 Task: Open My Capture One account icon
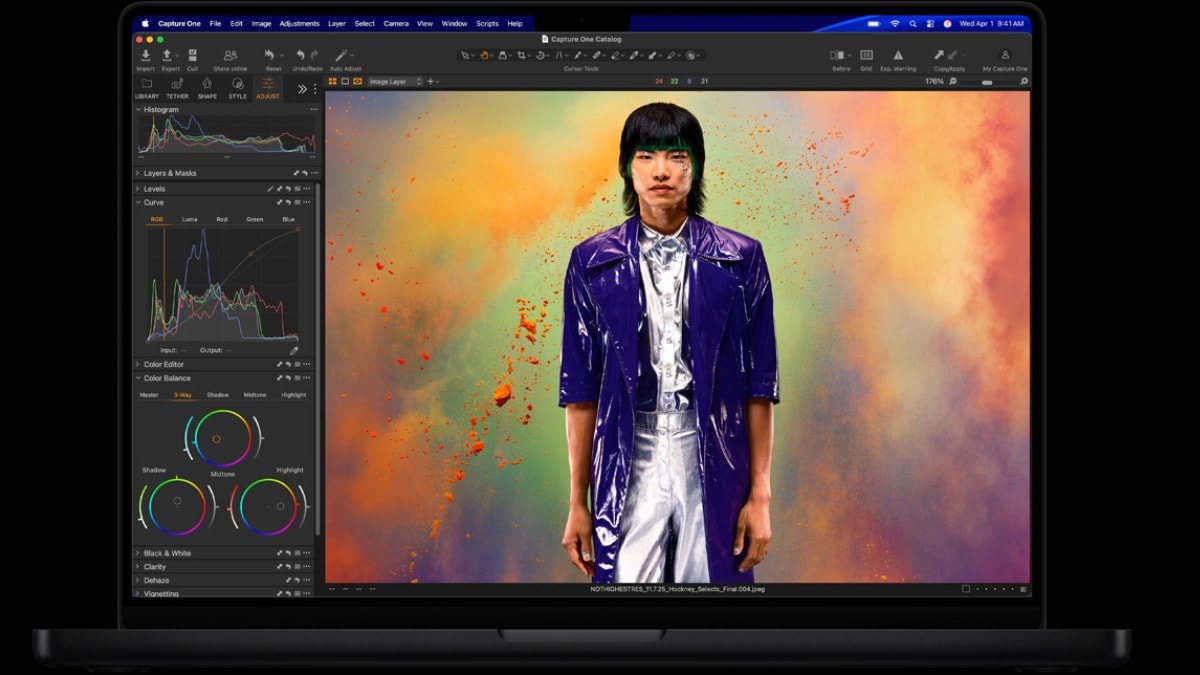click(1004, 55)
